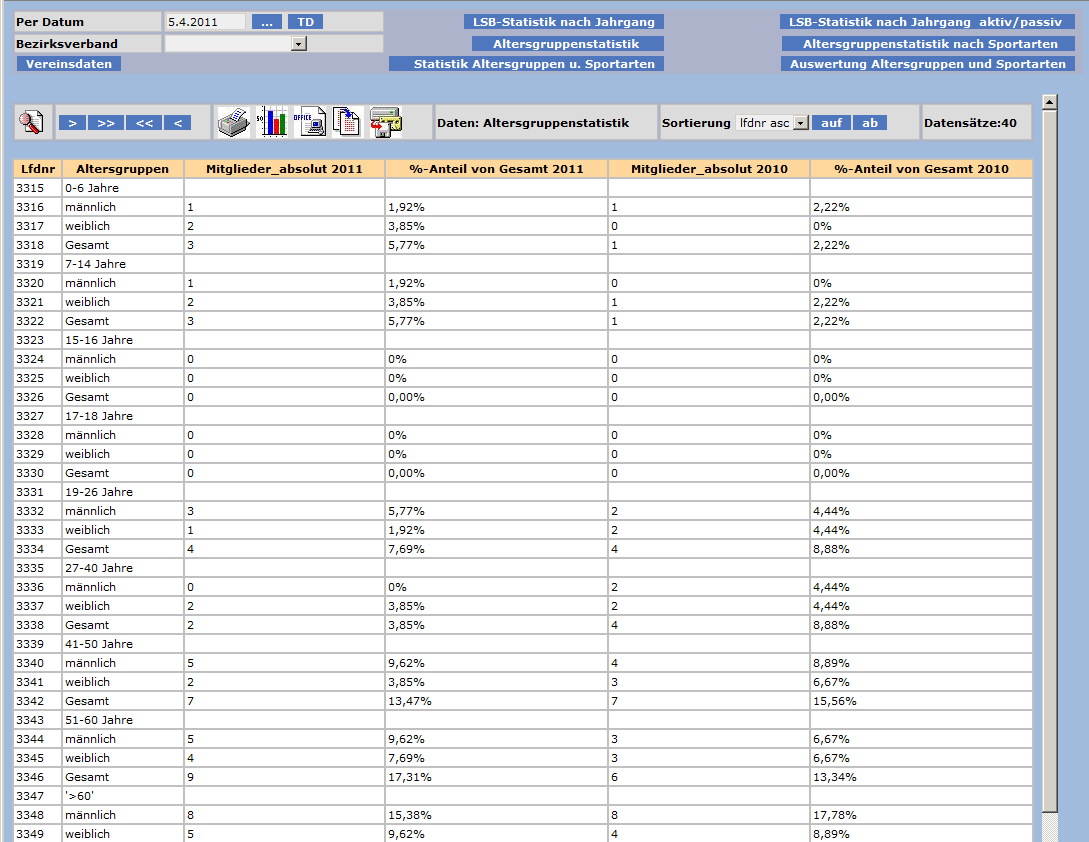
Task: Go to next record with > button
Action: [72, 123]
